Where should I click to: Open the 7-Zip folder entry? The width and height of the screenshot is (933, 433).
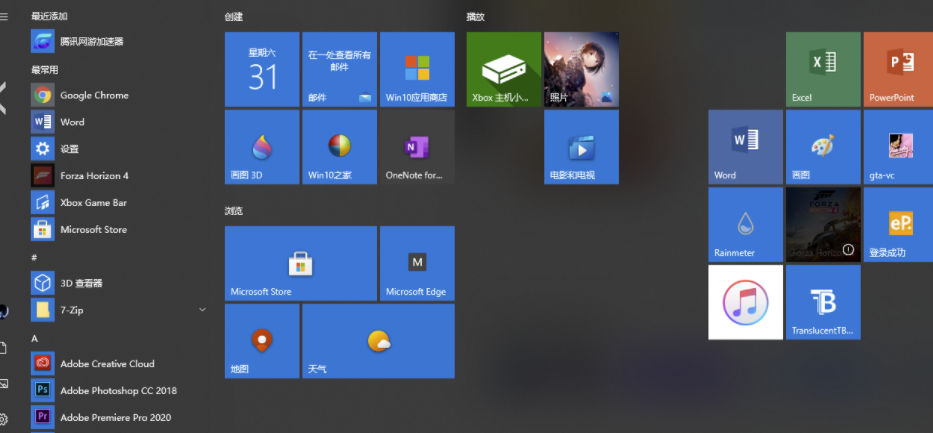pos(119,310)
